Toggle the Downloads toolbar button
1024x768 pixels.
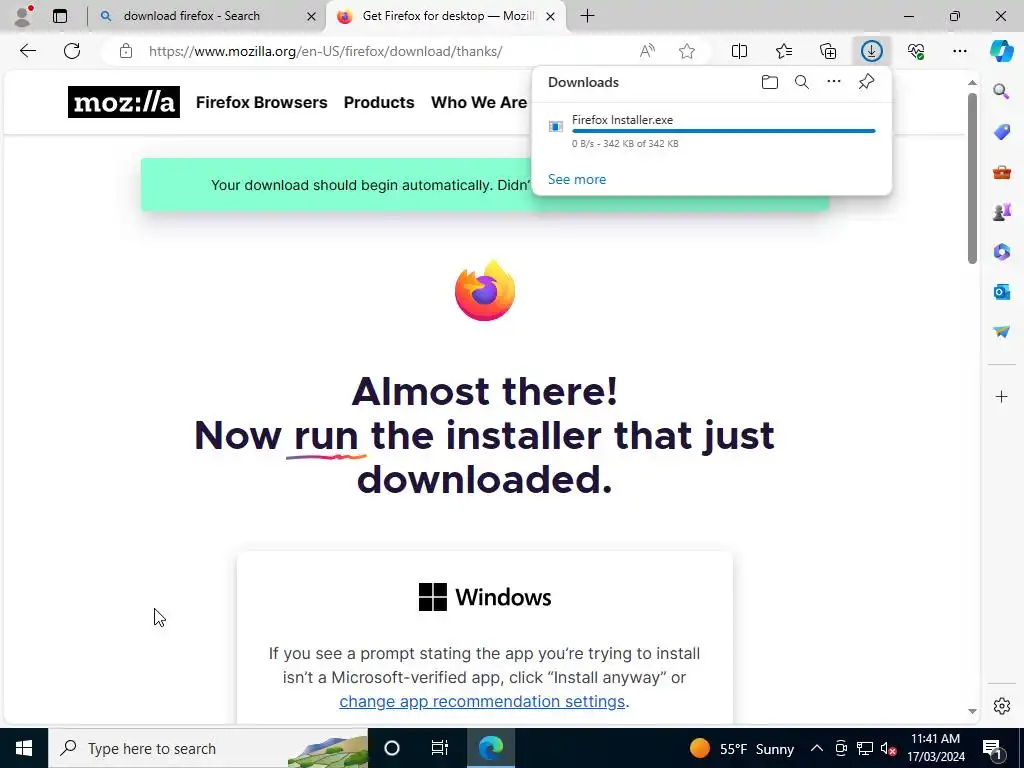pyautogui.click(x=872, y=51)
